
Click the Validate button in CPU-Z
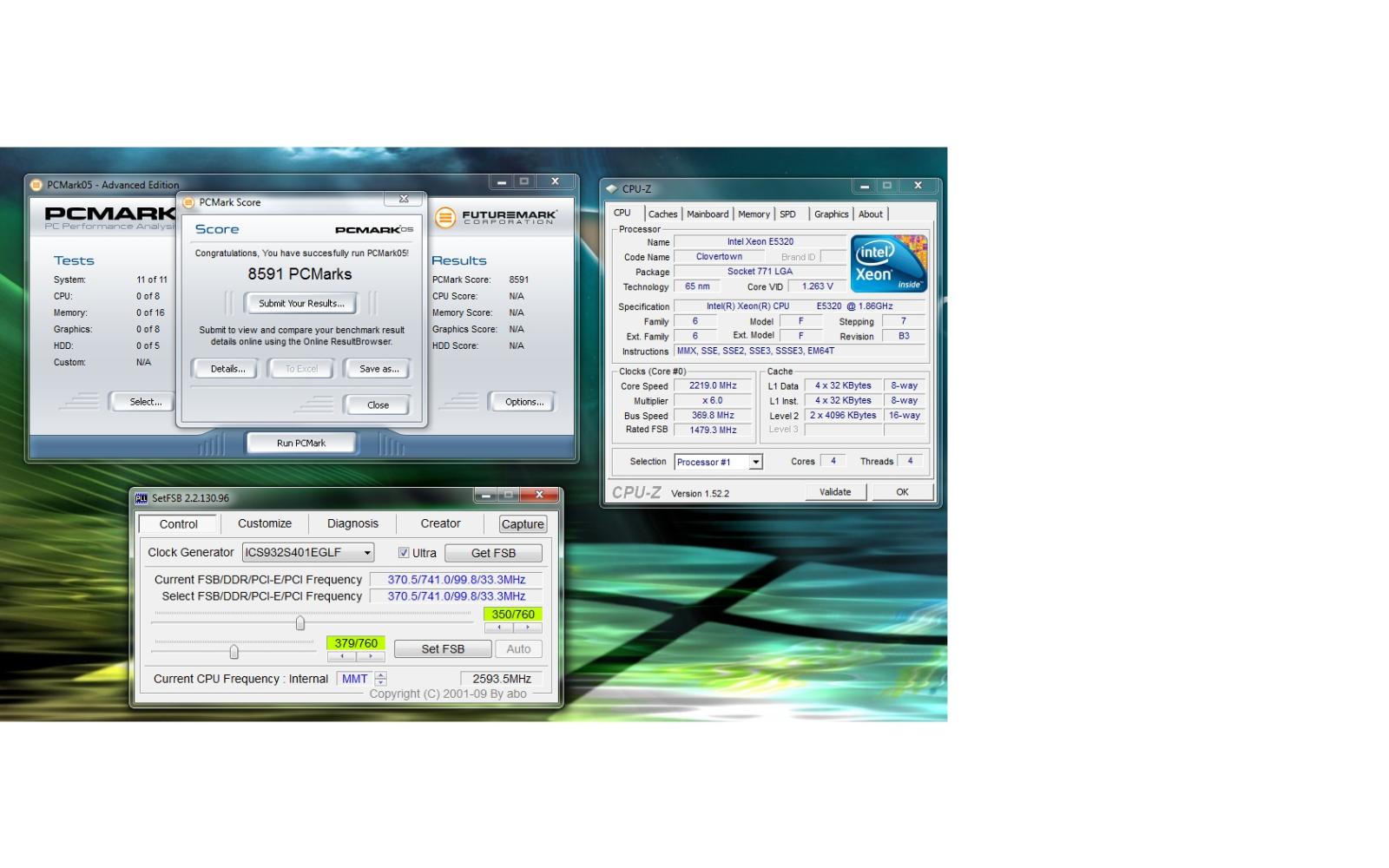(835, 492)
